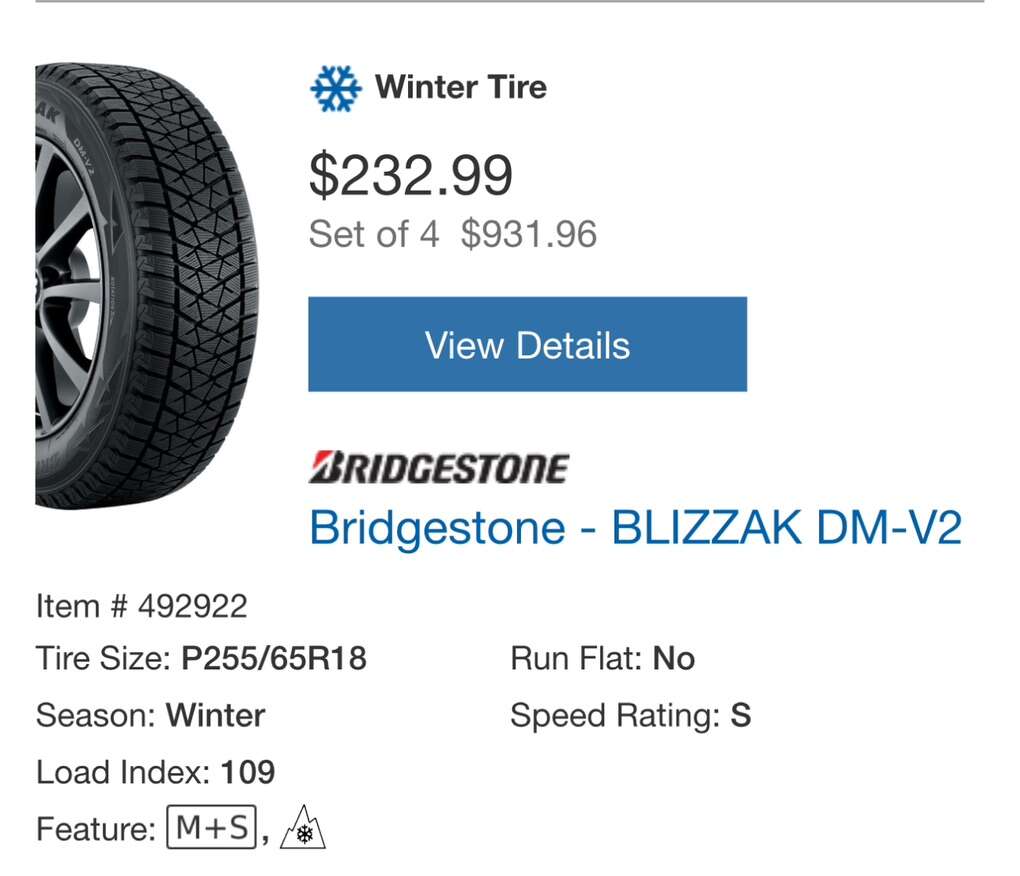Viewport: 1020px width, 876px height.
Task: Click the alloy wheel rim in the image
Action: coord(68,290)
